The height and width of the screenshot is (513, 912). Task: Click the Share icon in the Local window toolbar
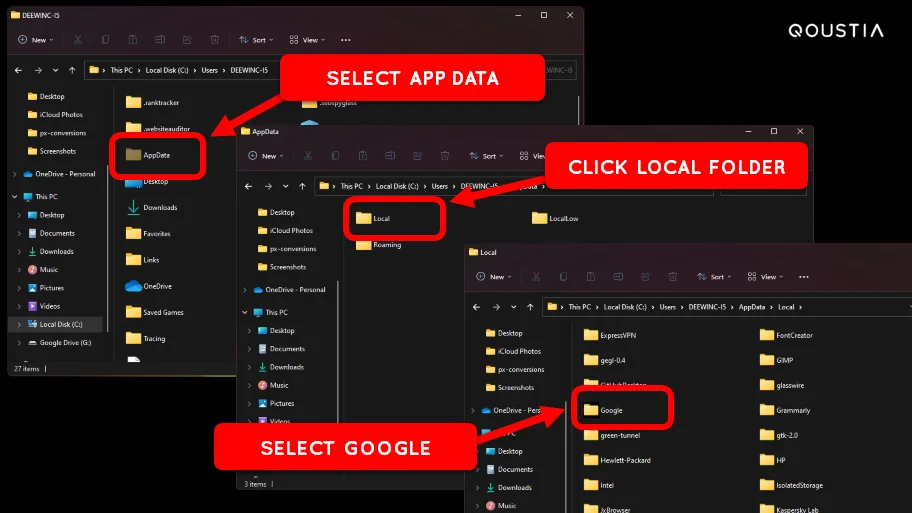coord(646,277)
